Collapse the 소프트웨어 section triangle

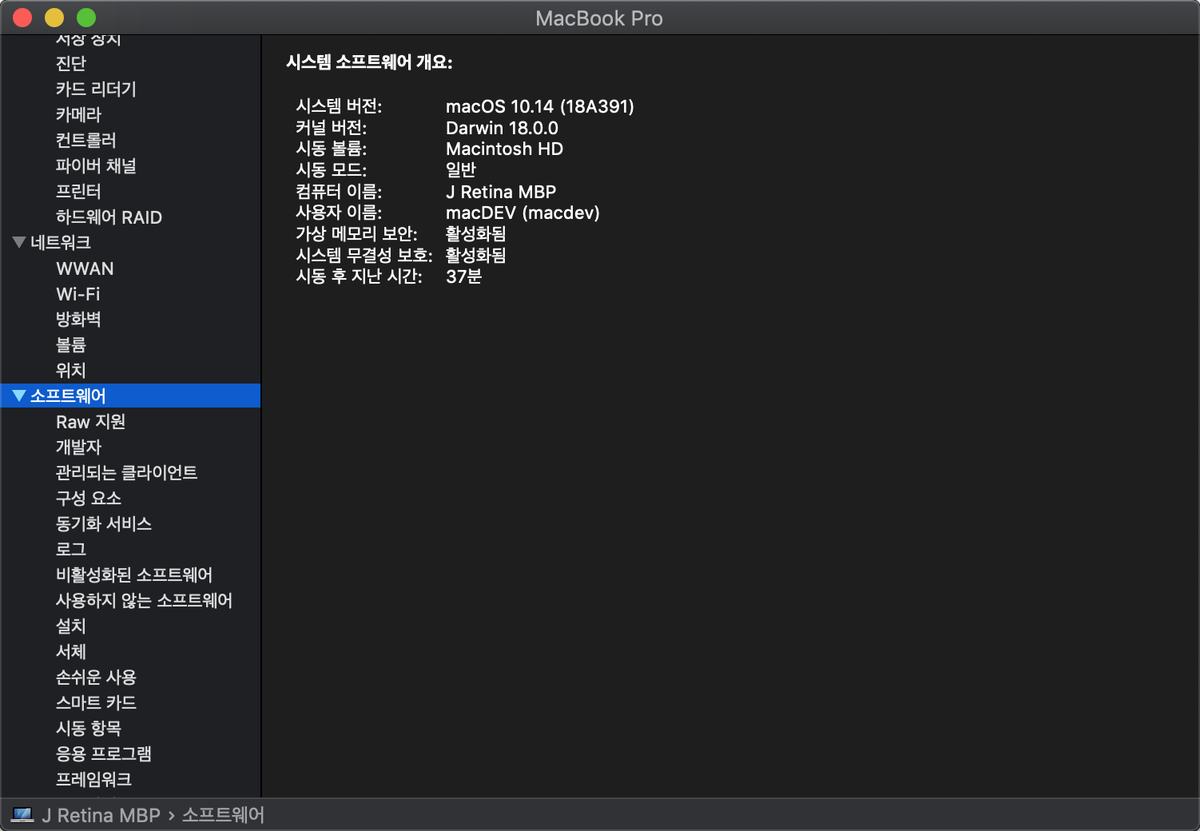[x=19, y=396]
